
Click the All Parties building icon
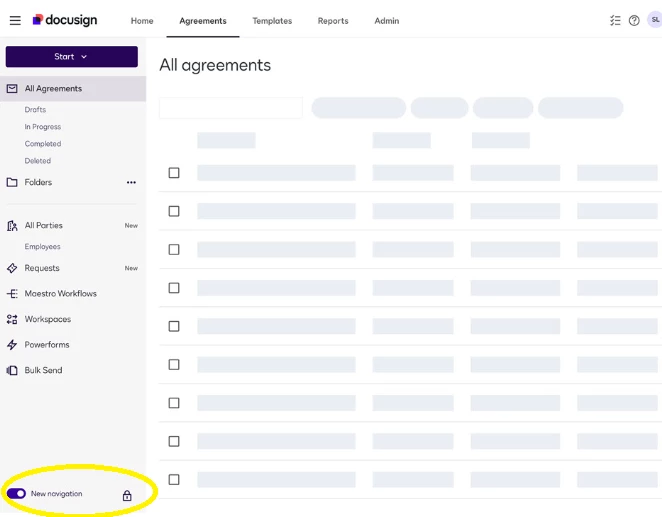pyautogui.click(x=12, y=226)
